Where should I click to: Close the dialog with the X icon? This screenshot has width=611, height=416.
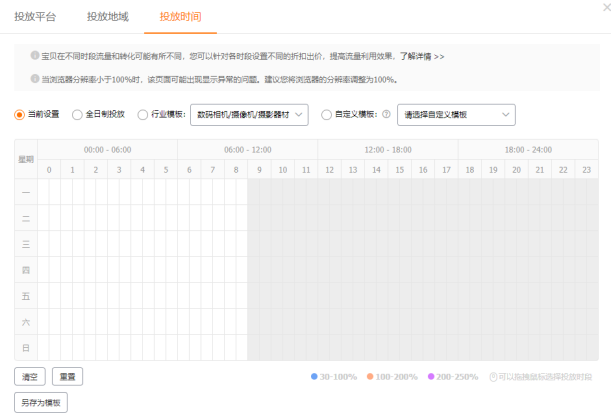point(607,7)
